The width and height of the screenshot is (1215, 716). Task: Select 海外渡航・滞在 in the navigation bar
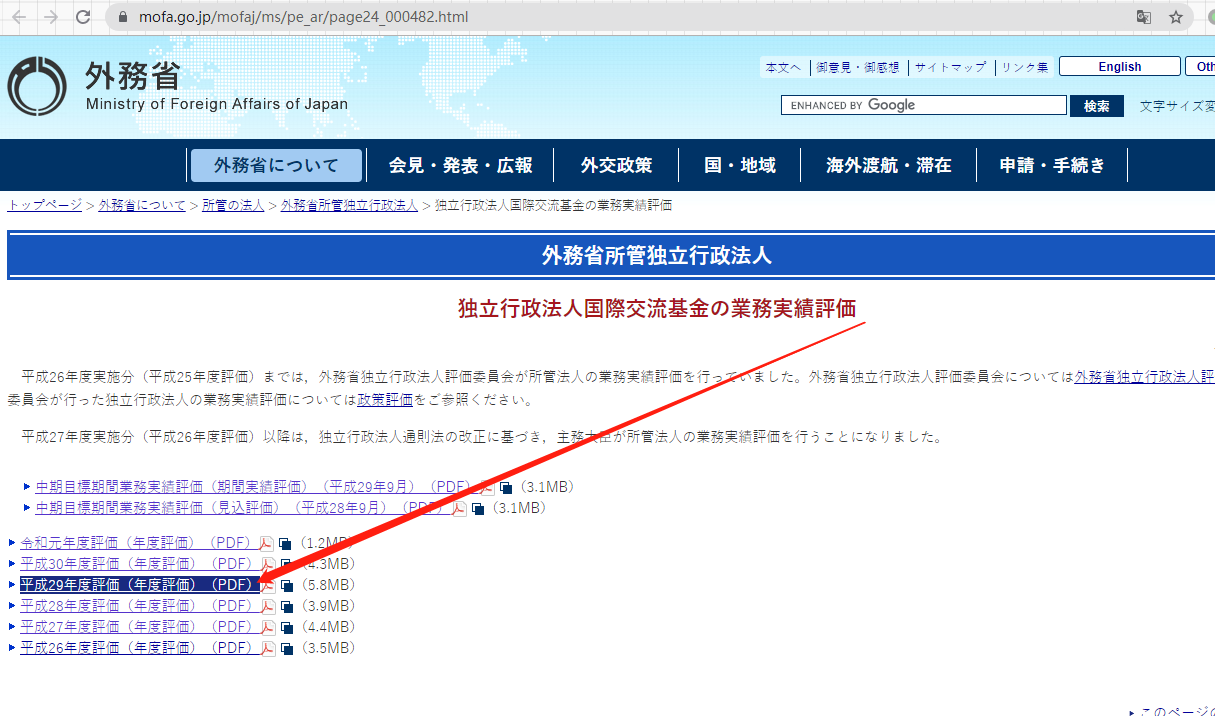coord(888,165)
